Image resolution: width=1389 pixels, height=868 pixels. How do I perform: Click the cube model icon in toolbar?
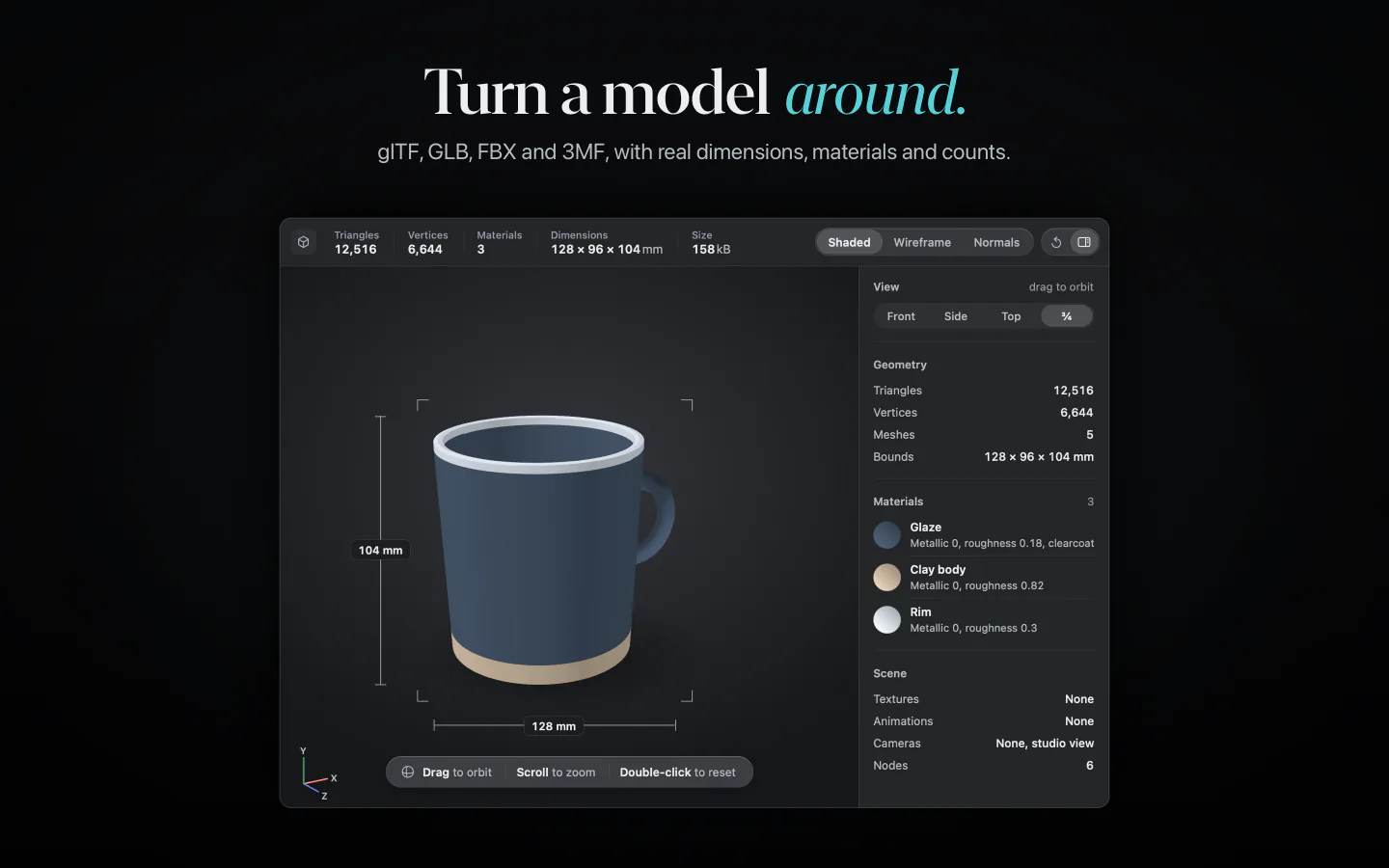point(304,242)
